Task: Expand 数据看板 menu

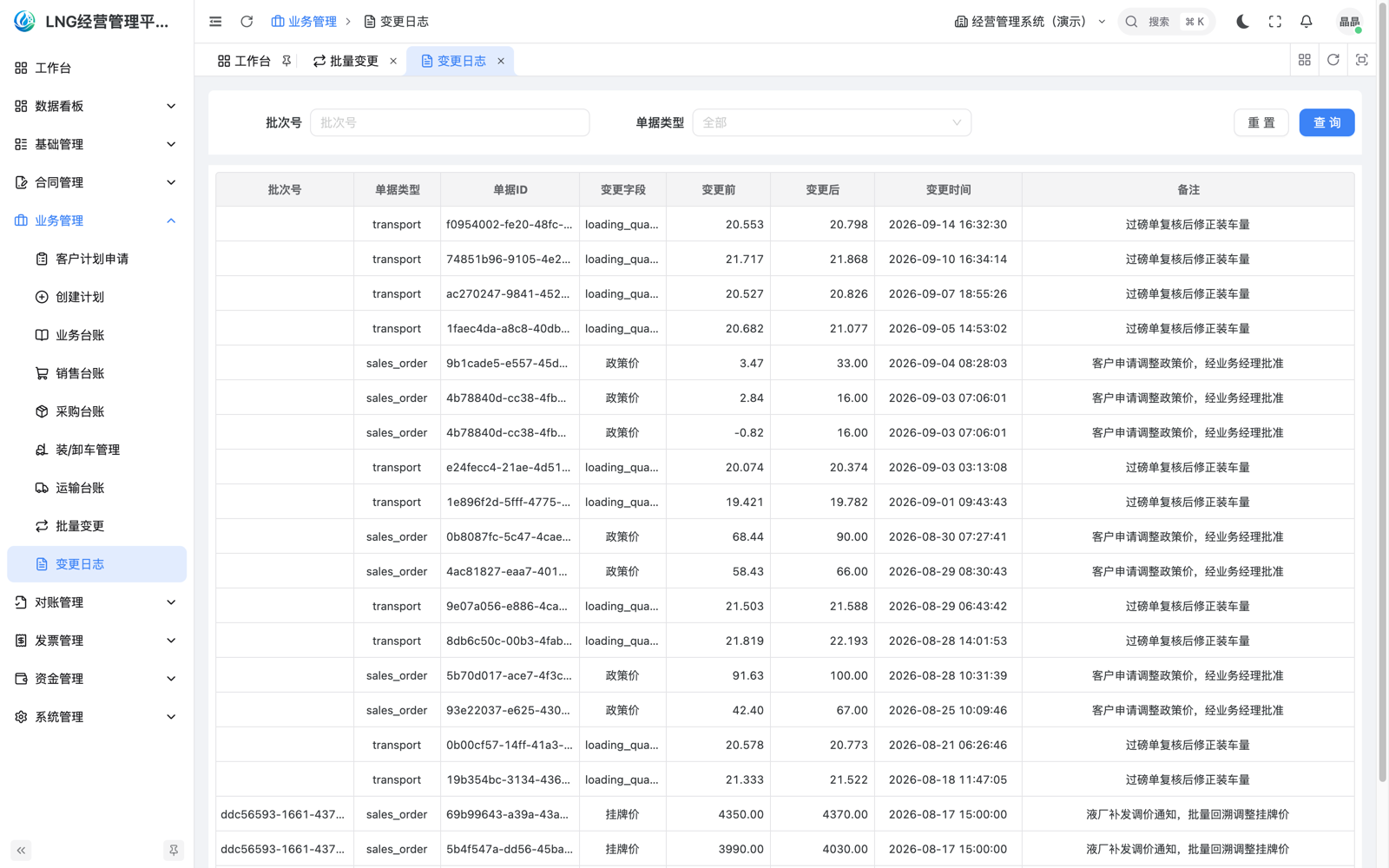Action: 96,106
